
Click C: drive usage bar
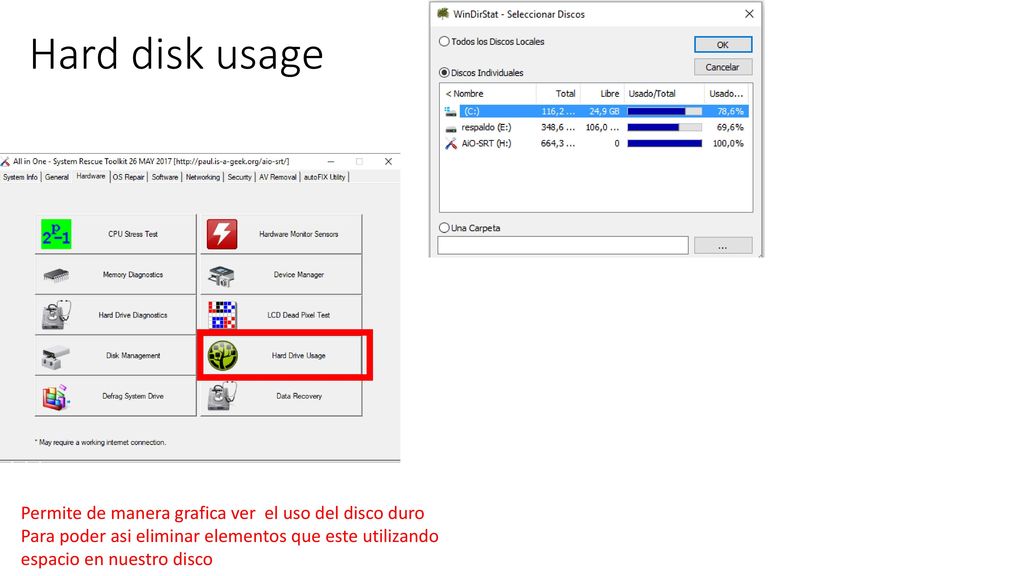[x=665, y=112]
